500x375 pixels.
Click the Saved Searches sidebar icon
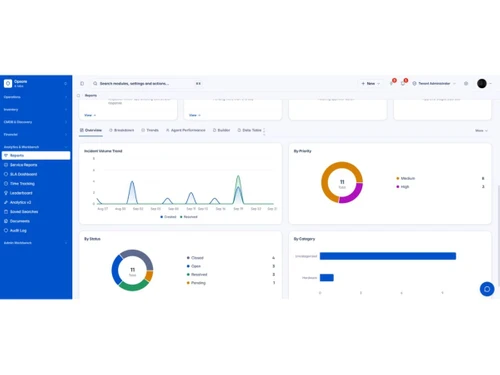coord(6,212)
